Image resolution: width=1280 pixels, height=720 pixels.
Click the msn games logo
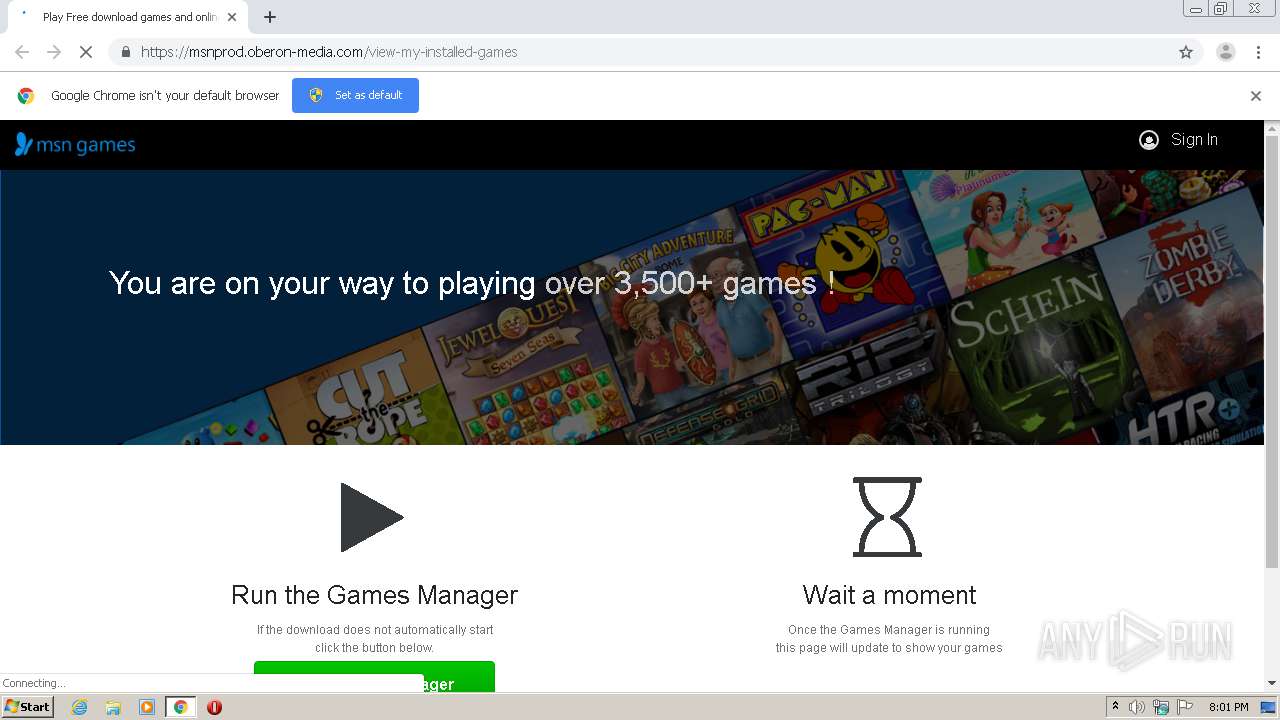[75, 145]
